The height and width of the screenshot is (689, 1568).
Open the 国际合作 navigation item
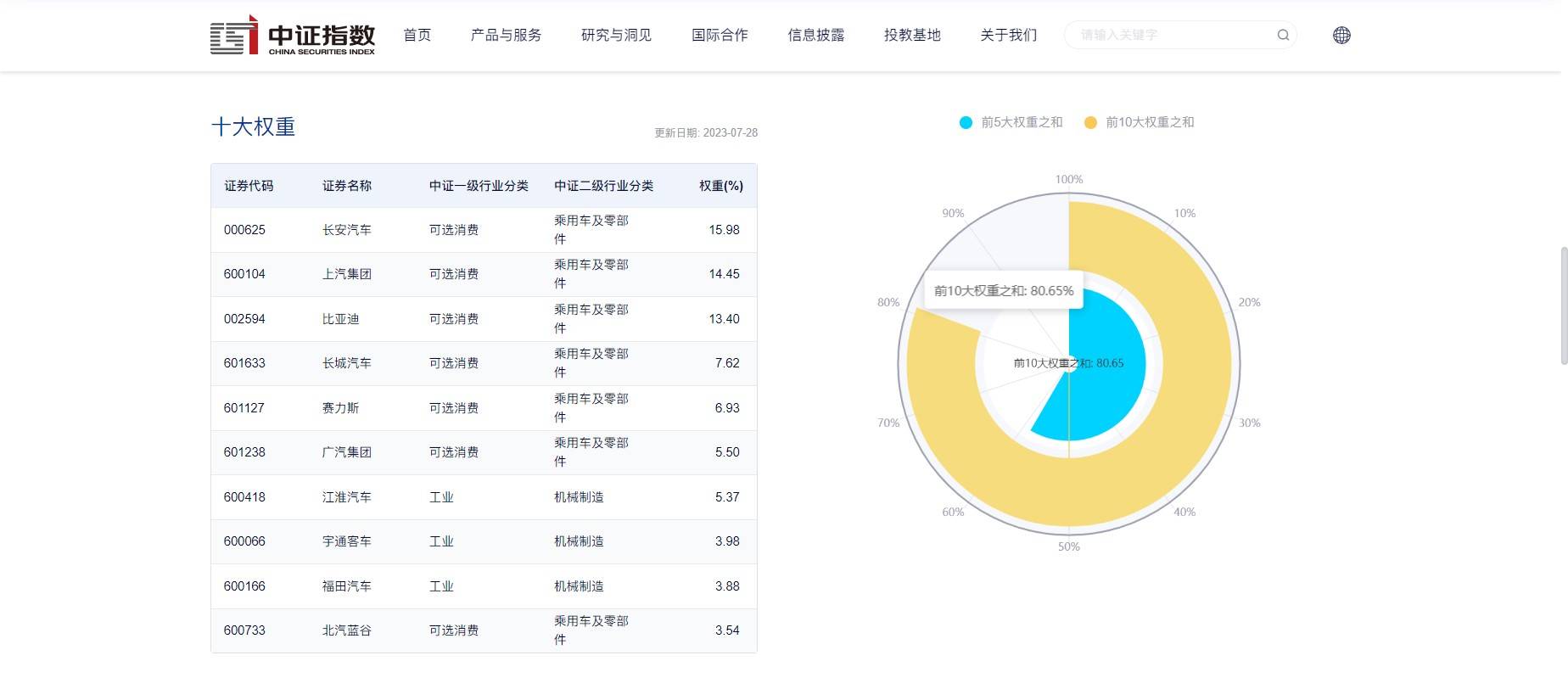(x=720, y=35)
